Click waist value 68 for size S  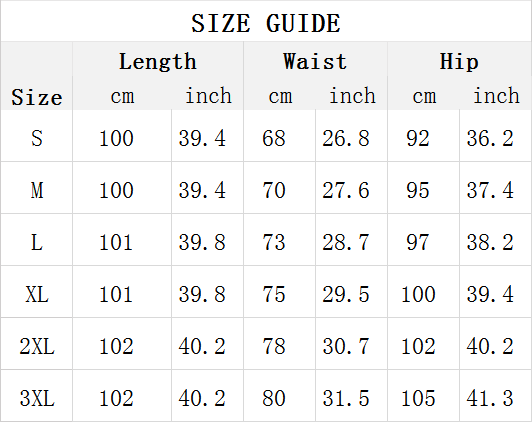coord(273,138)
